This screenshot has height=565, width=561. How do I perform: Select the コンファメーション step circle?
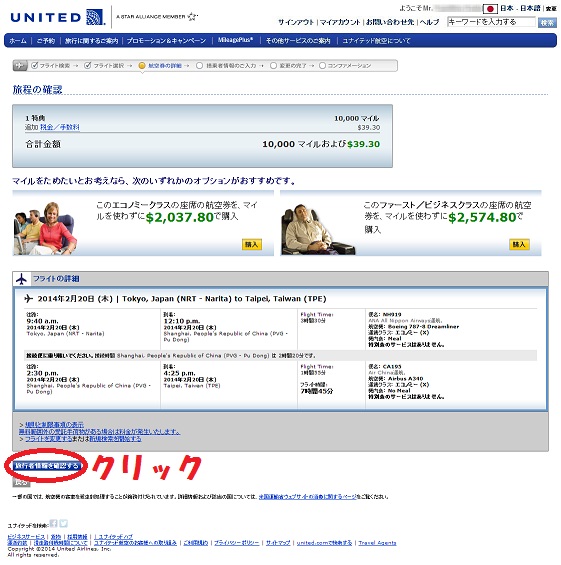click(322, 66)
